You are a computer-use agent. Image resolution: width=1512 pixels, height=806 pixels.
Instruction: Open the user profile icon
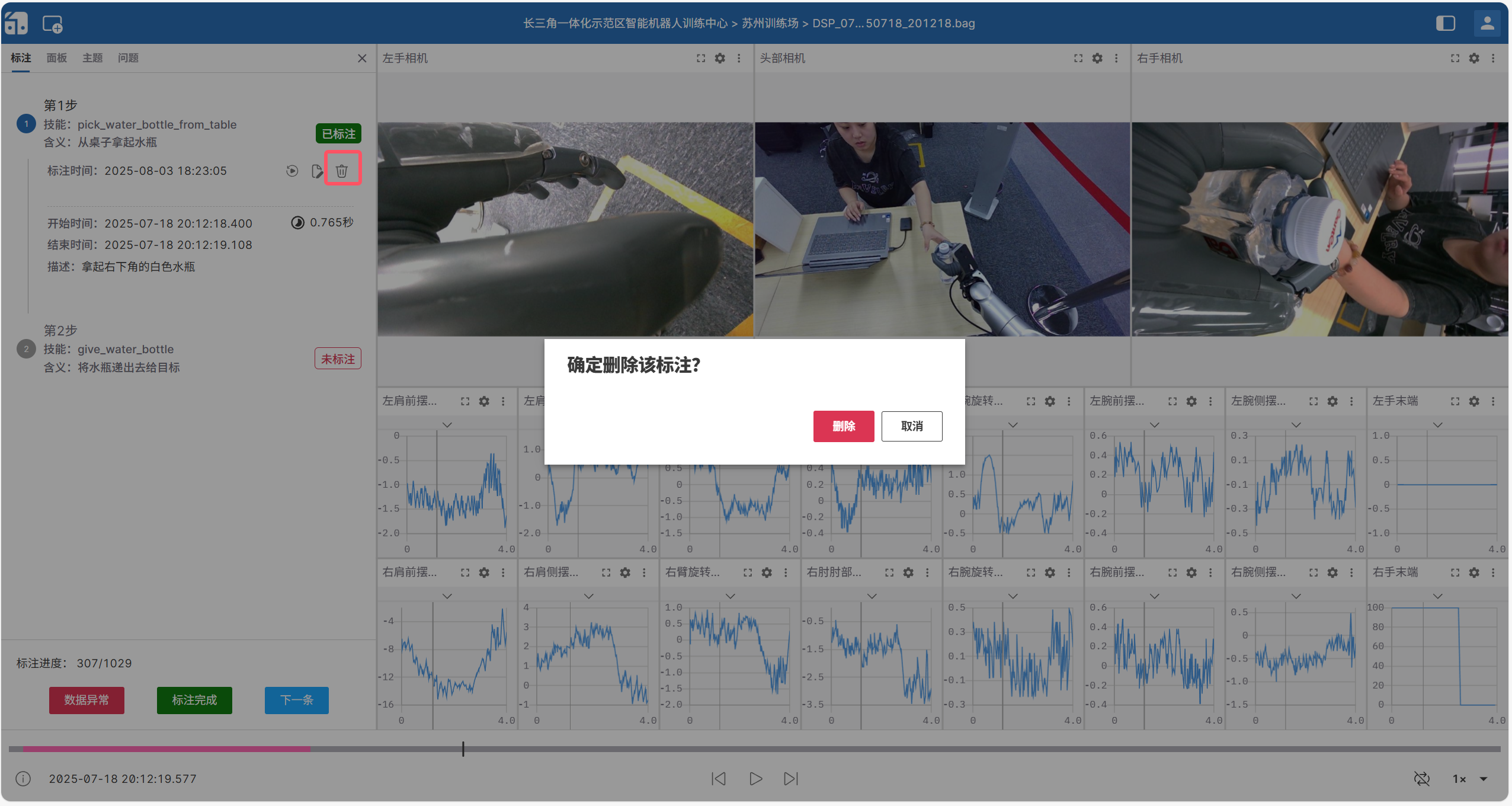click(1487, 24)
